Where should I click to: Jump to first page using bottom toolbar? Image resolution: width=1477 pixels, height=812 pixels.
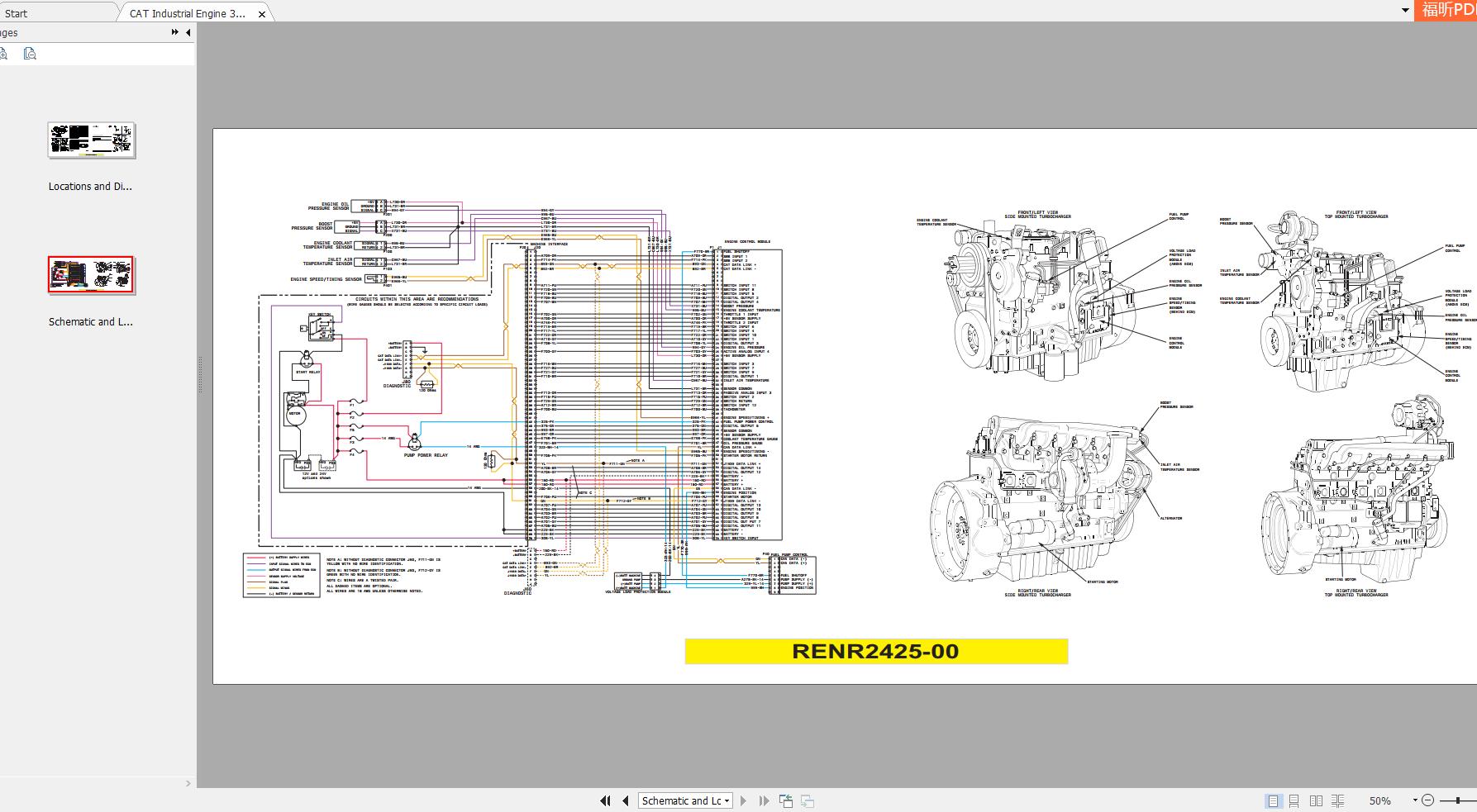pyautogui.click(x=606, y=800)
